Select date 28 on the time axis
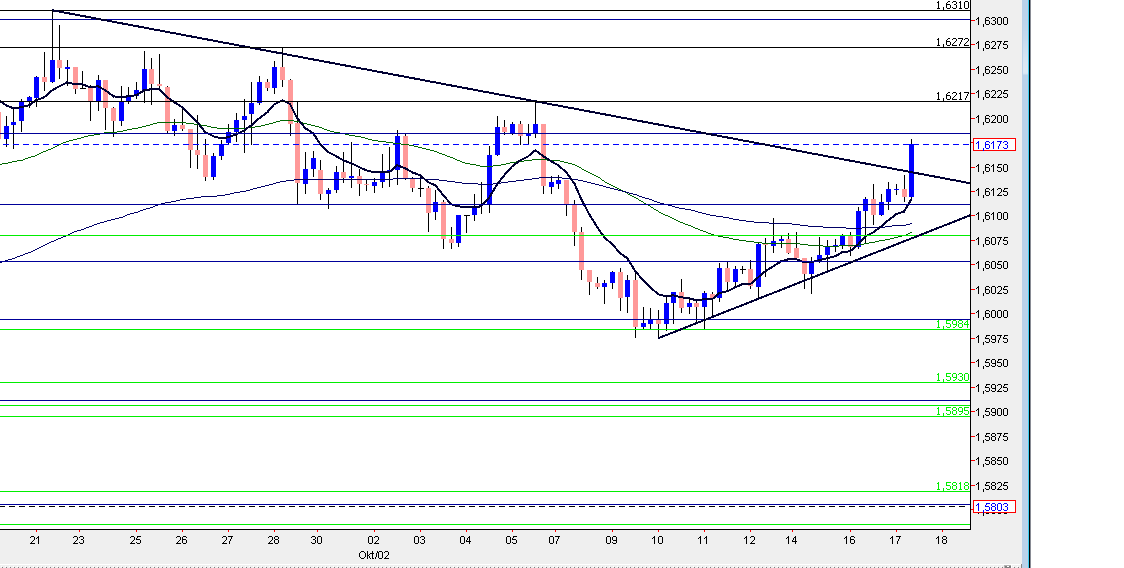Screen dimensions: 1124x568 click(273, 540)
